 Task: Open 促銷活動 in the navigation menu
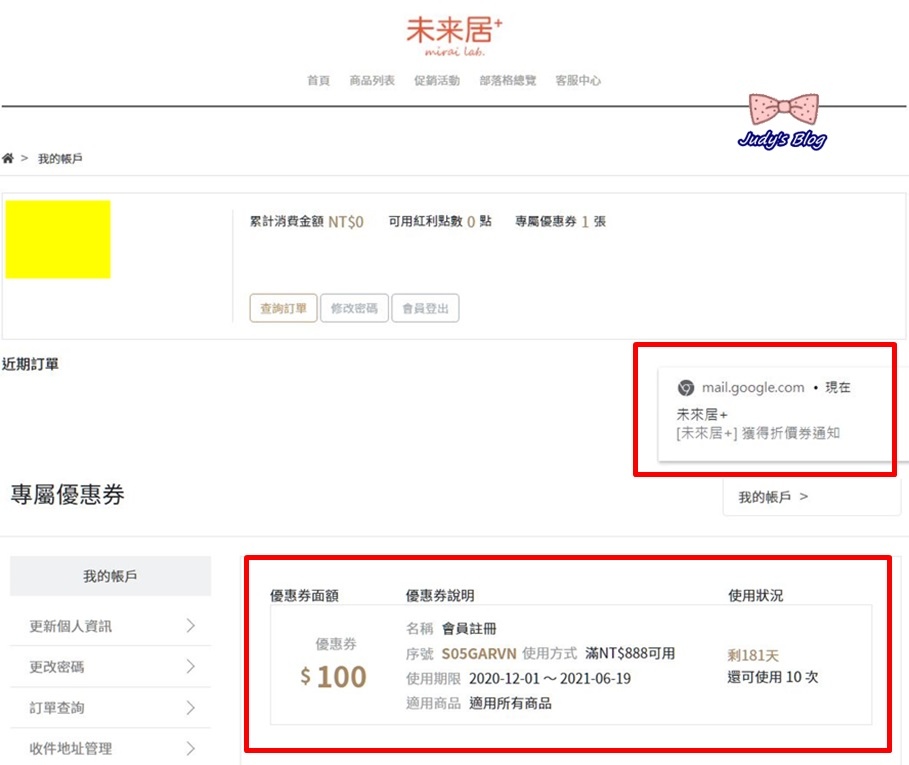pyautogui.click(x=437, y=81)
